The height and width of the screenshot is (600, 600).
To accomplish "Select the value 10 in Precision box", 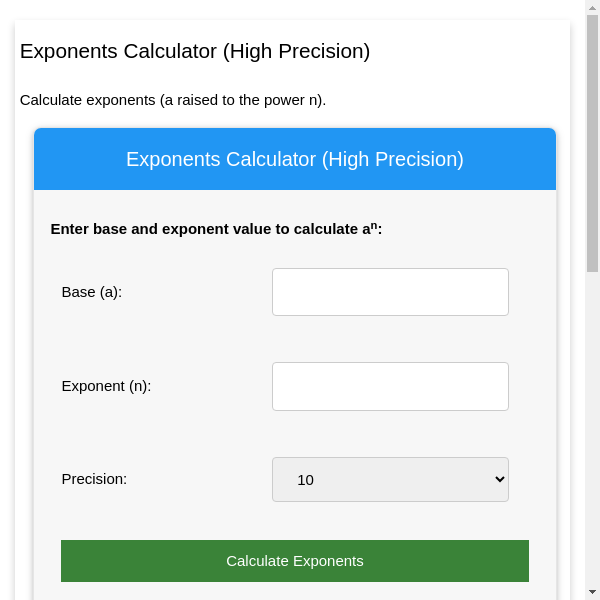I will click(306, 480).
